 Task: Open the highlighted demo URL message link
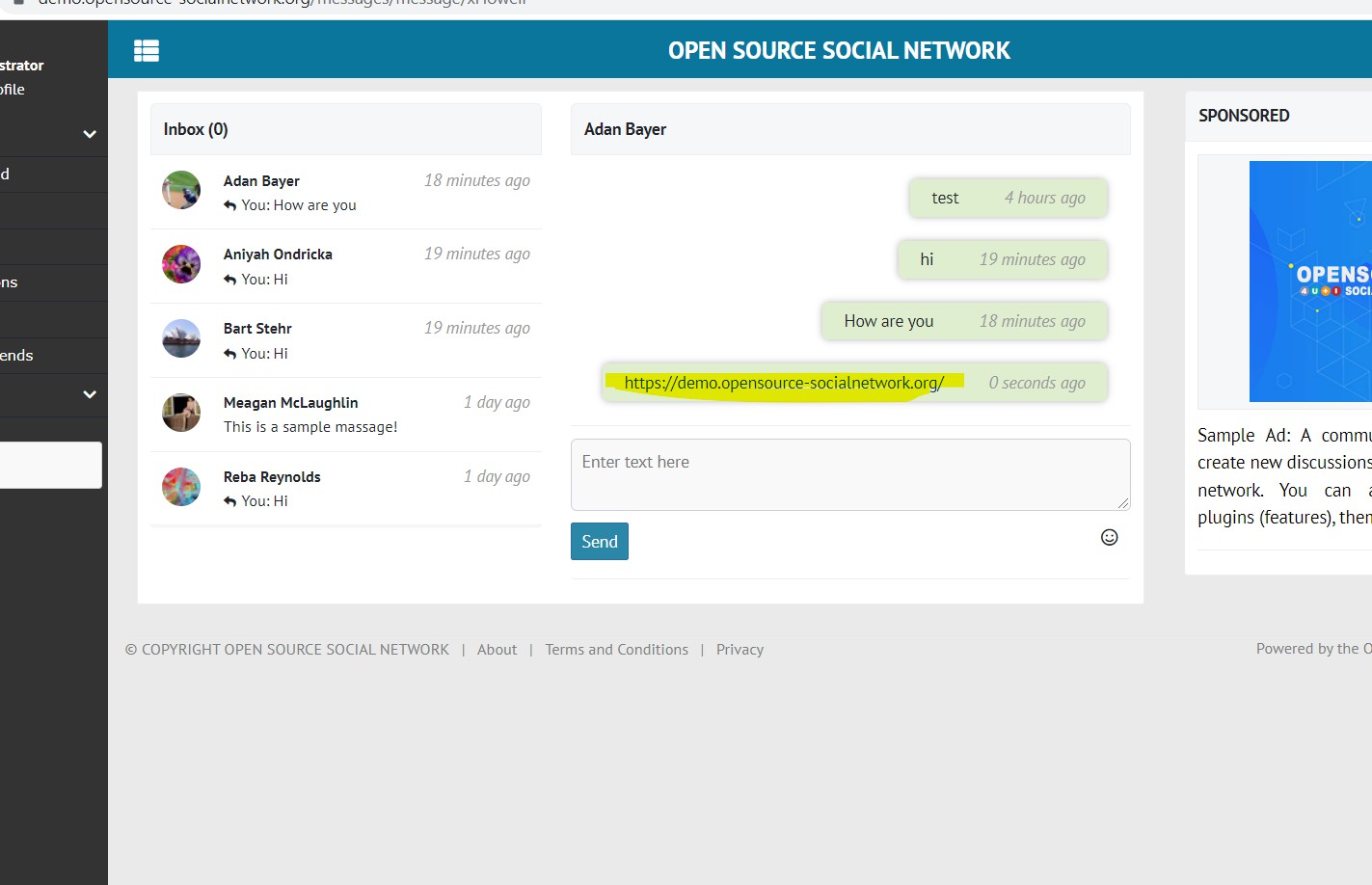[x=783, y=383]
